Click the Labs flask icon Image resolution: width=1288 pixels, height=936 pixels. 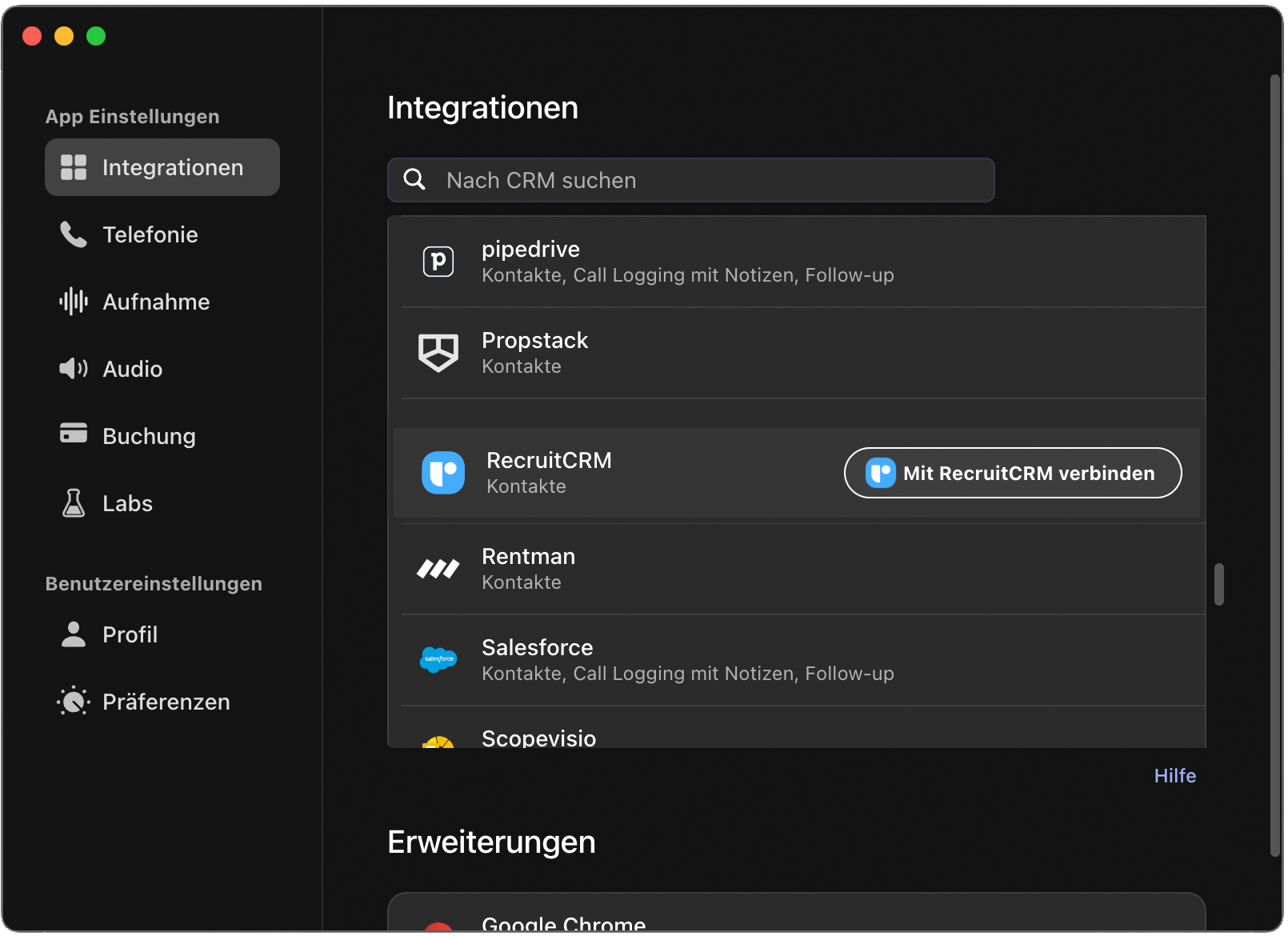point(74,503)
